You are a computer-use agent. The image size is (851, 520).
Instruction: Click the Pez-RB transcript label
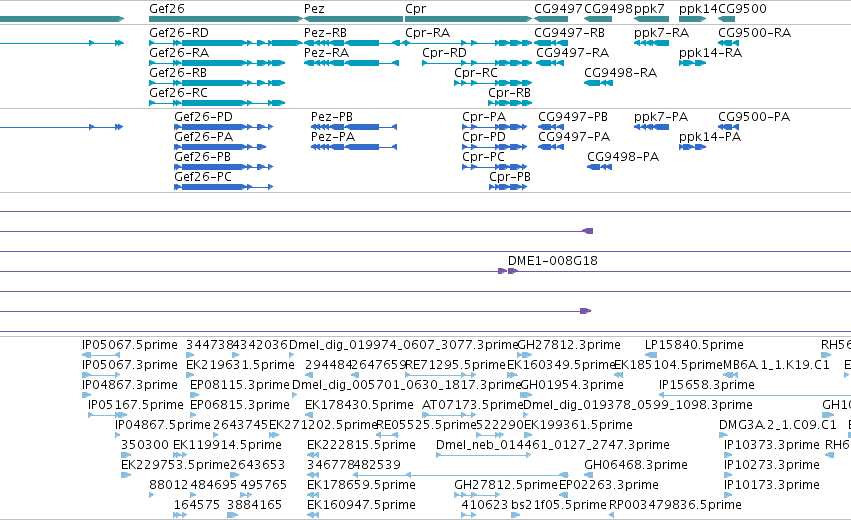325,33
